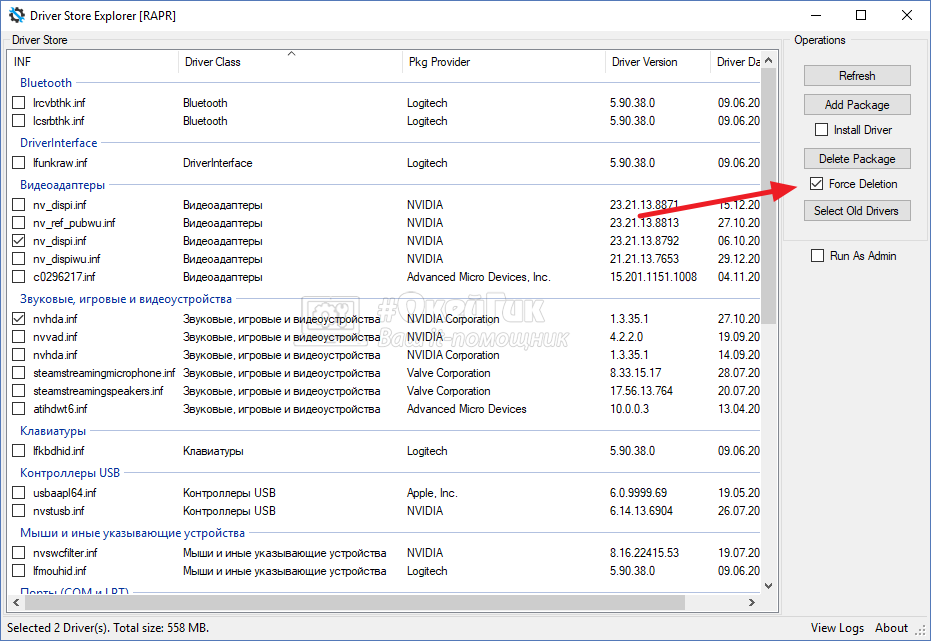Uncheck the checked nvhda.inf driver
The height and width of the screenshot is (641, 931).
[x=19, y=319]
